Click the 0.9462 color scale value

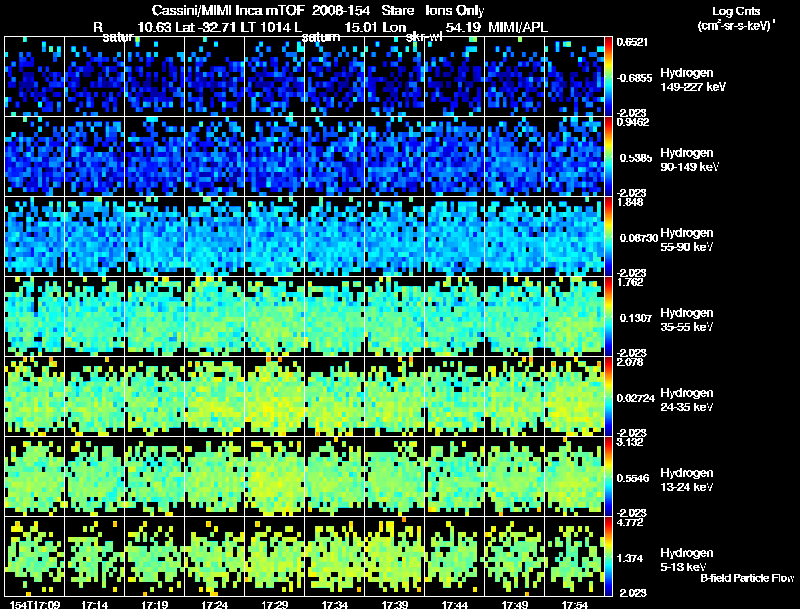633,122
